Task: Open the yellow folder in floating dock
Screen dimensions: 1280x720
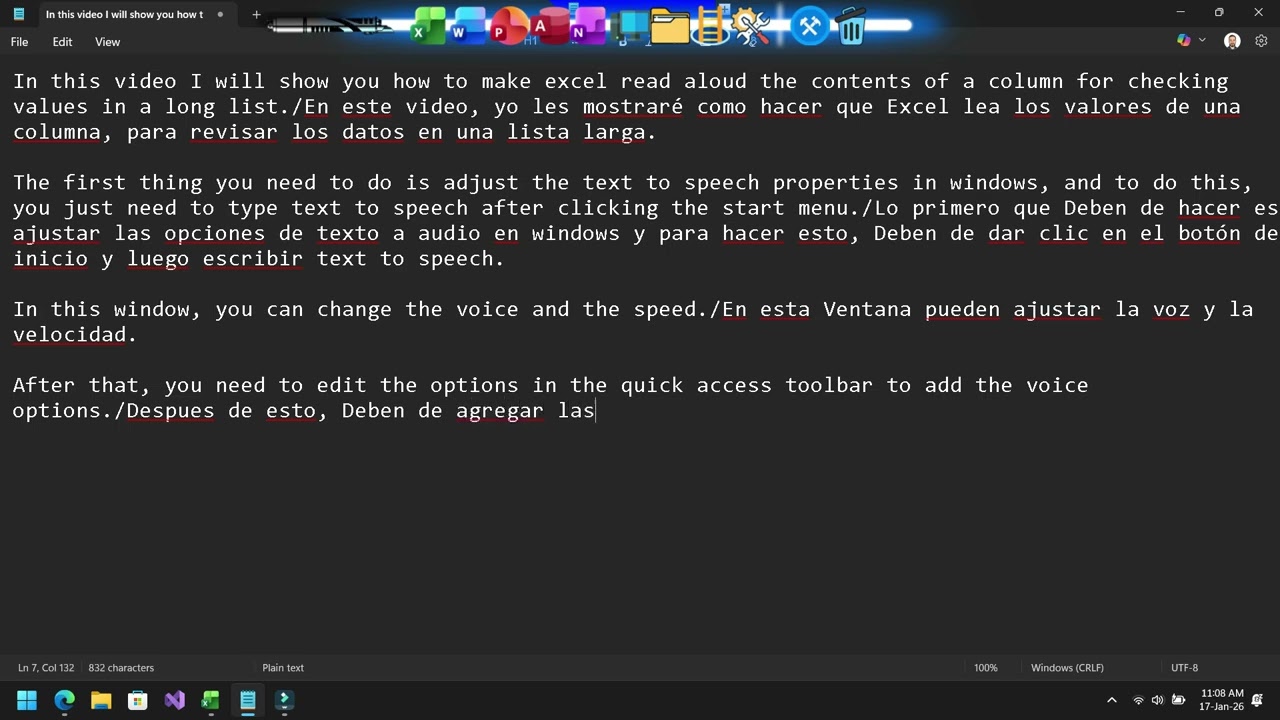Action: tap(670, 27)
